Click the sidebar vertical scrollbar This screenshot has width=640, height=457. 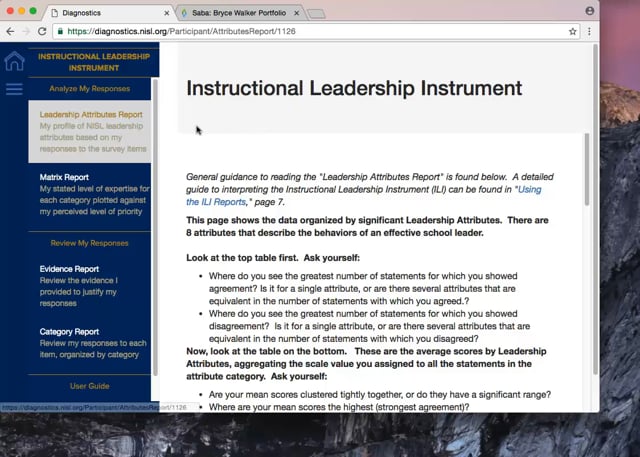pyautogui.click(x=155, y=226)
